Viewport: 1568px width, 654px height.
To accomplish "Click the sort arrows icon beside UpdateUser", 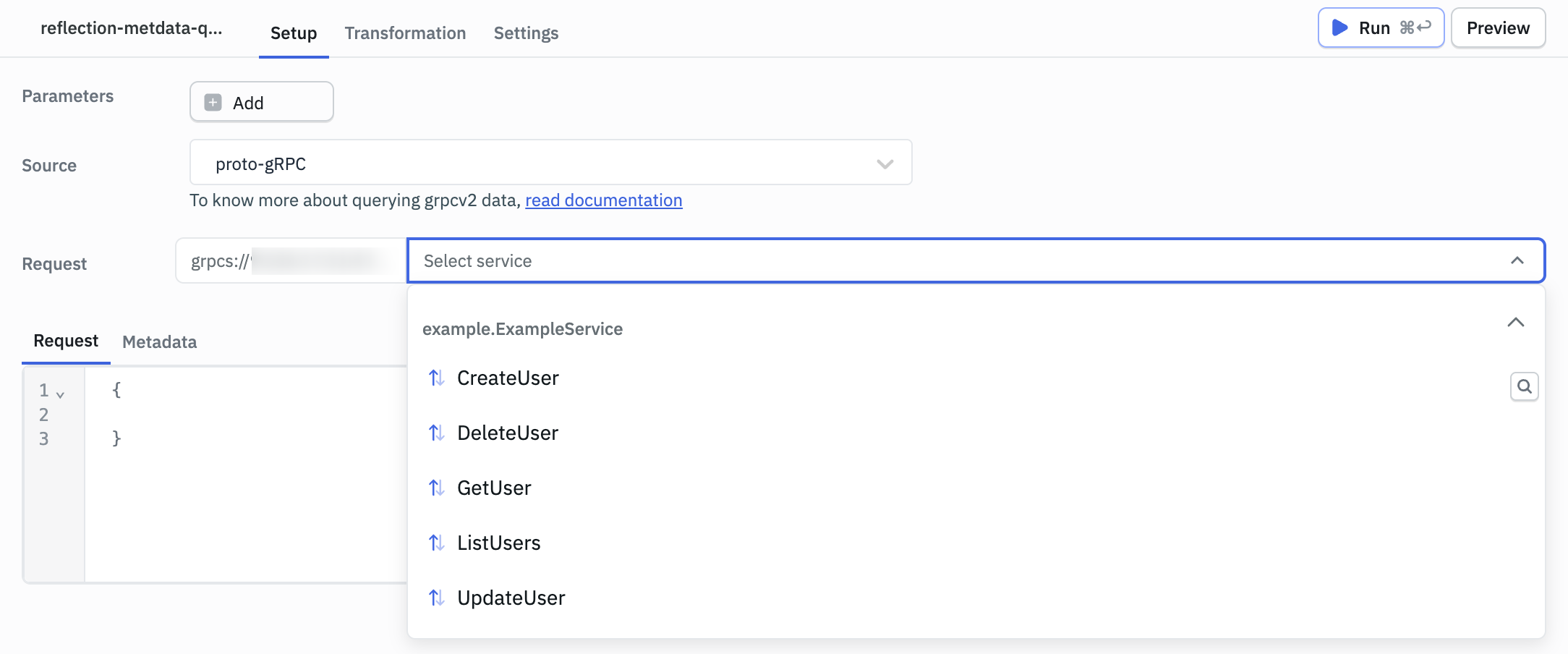I will click(x=437, y=598).
